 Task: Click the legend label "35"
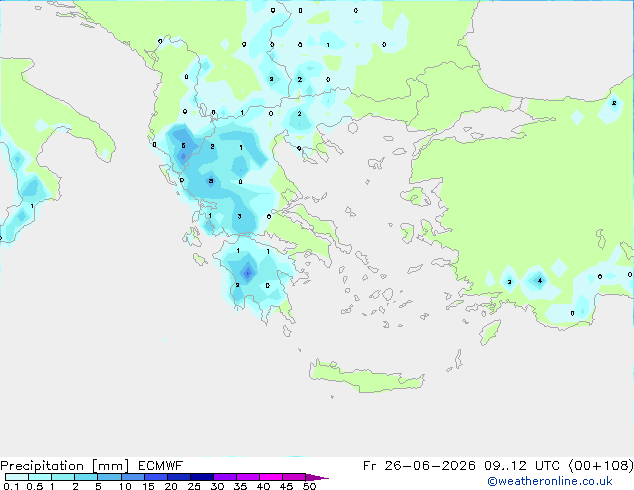point(240,486)
